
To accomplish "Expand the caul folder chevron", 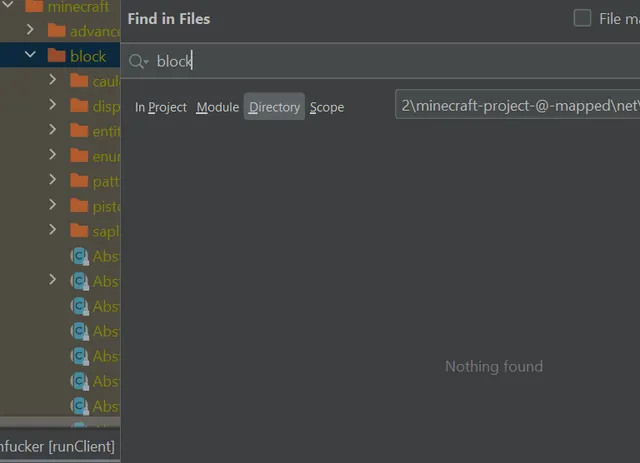I will click(52, 80).
